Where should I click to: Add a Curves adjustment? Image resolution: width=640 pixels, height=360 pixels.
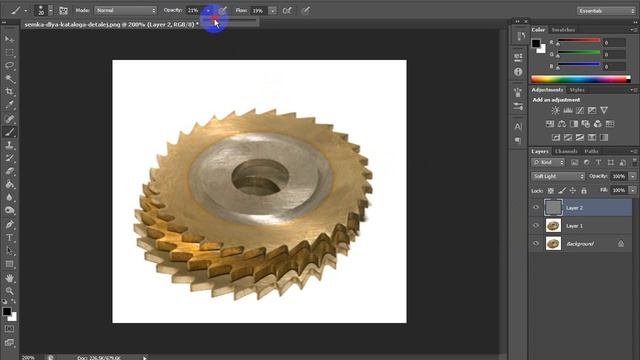(x=580, y=111)
